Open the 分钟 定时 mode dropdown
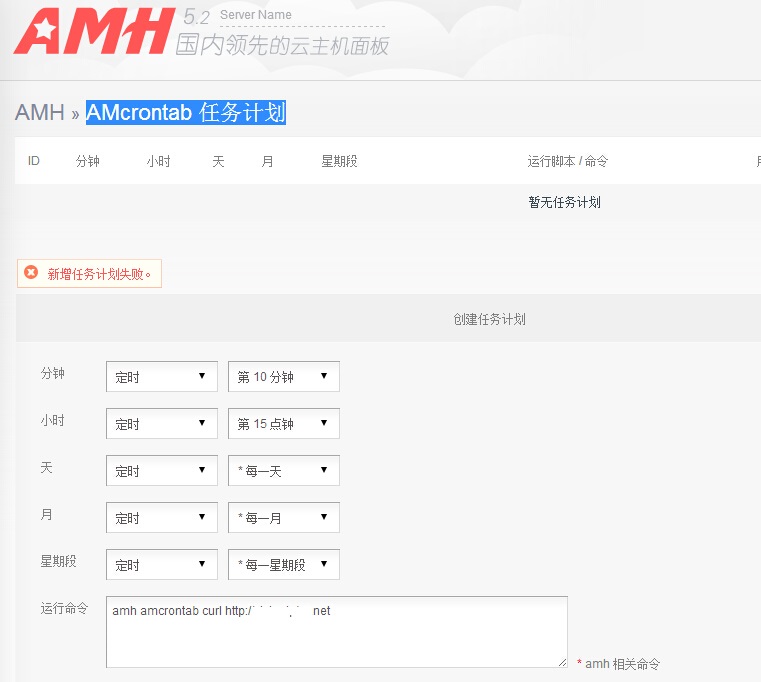 (x=161, y=377)
